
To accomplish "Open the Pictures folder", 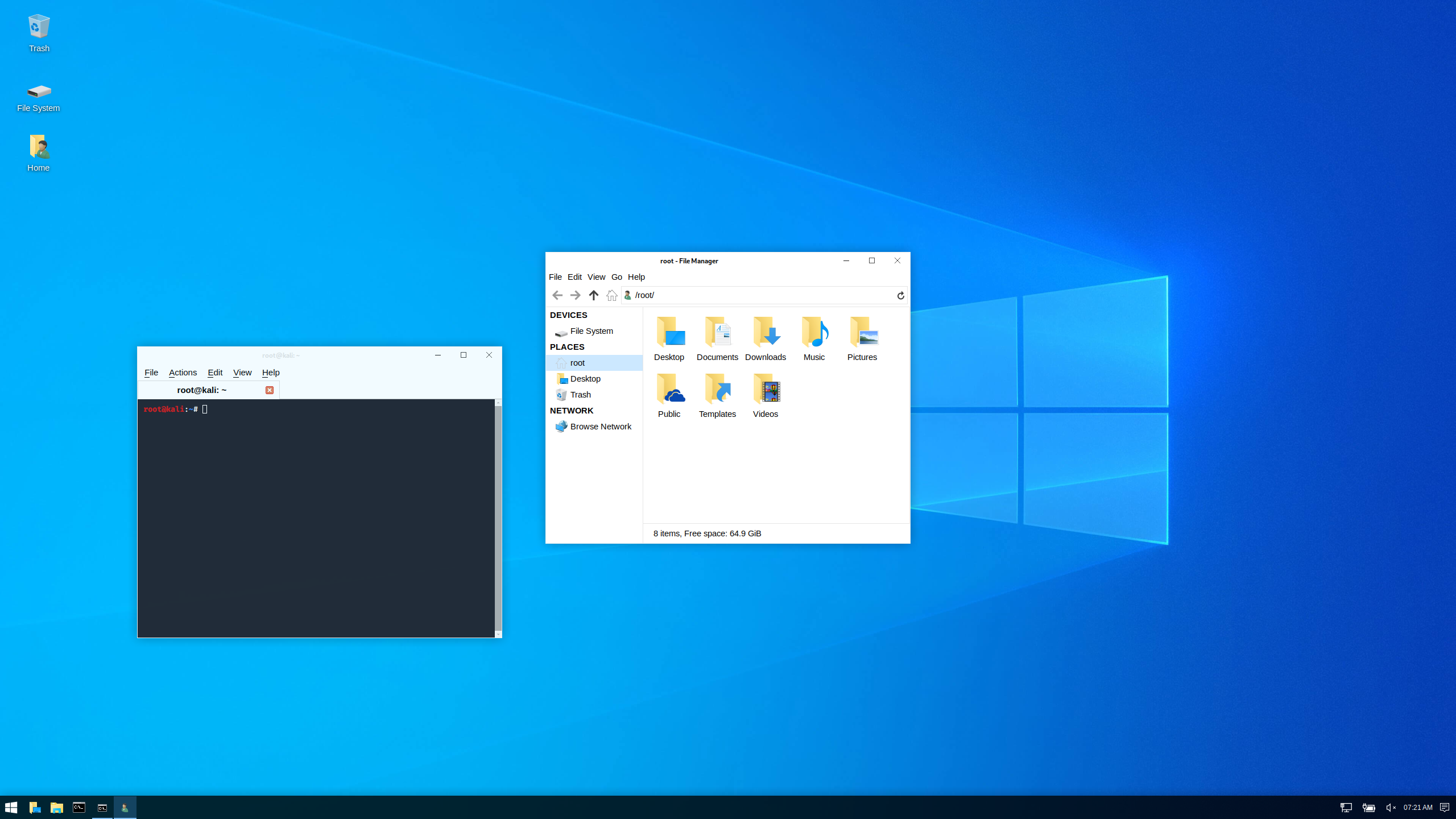I will (862, 336).
